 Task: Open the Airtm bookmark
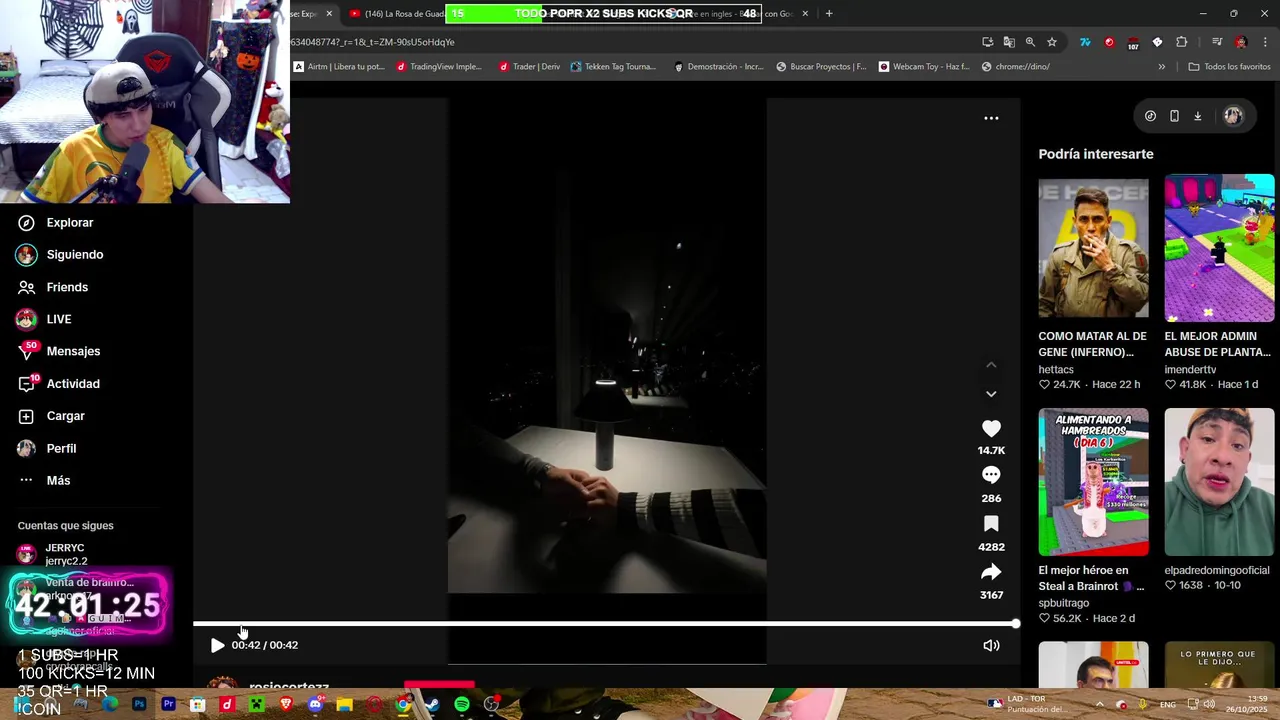click(339, 67)
